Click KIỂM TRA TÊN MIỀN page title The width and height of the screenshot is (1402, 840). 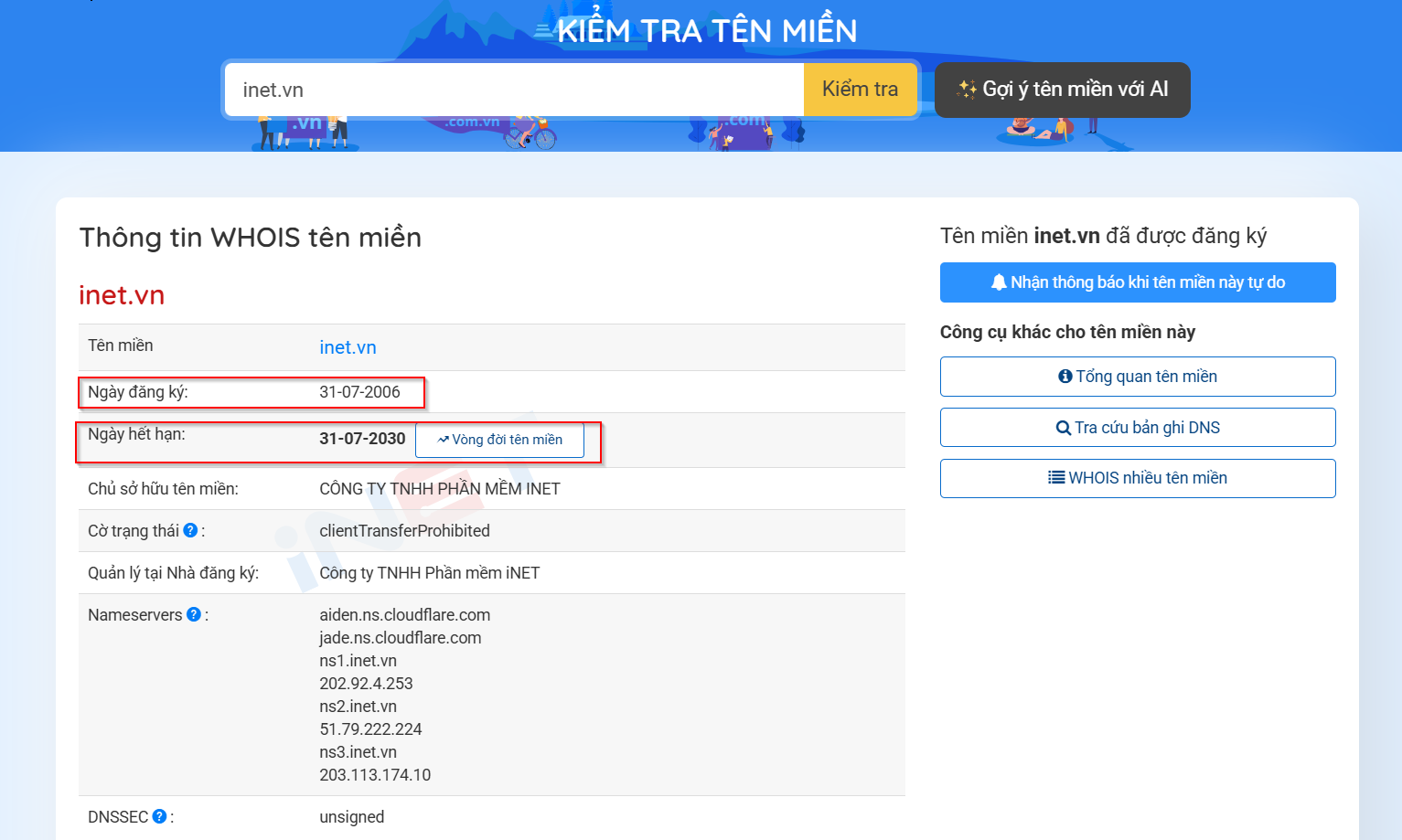(707, 28)
